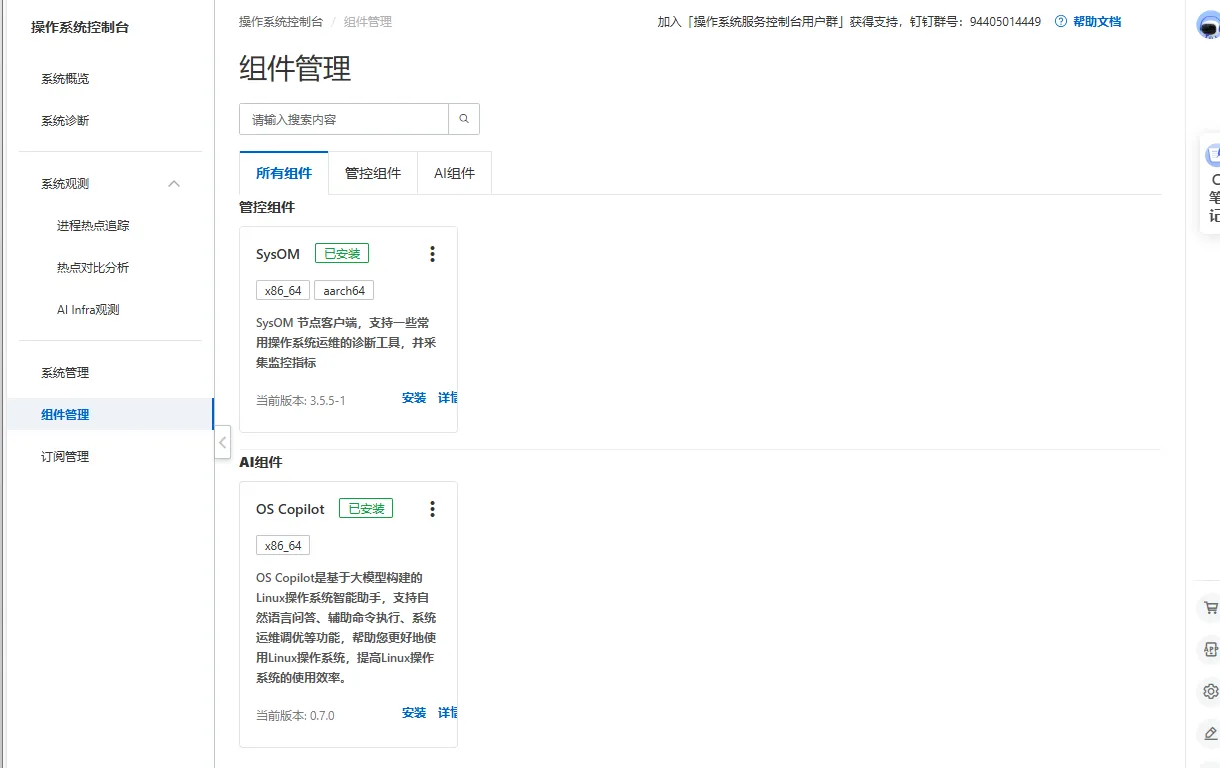Click 详情 link on OS Copilot card
The image size is (1220, 768).
pos(448,713)
